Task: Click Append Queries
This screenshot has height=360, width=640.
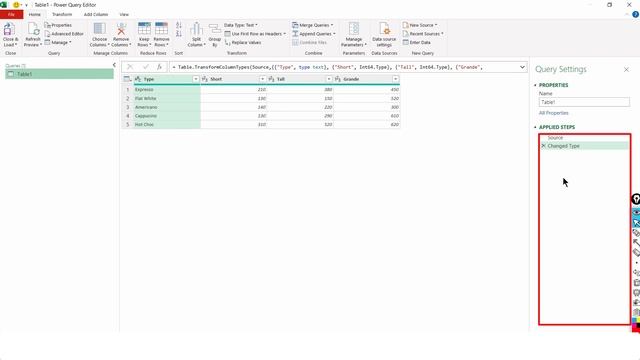Action: pyautogui.click(x=313, y=34)
